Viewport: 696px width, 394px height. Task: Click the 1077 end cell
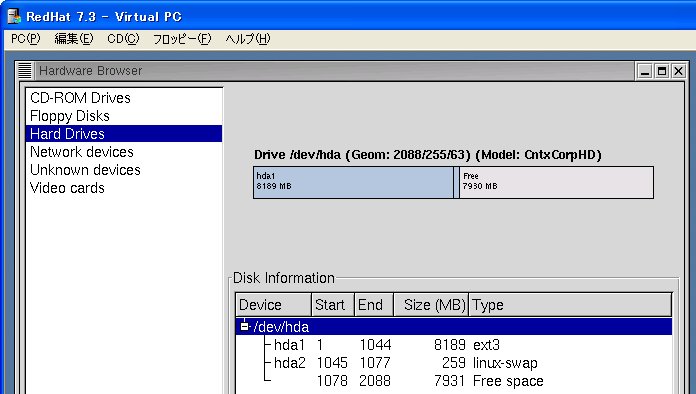tap(376, 363)
